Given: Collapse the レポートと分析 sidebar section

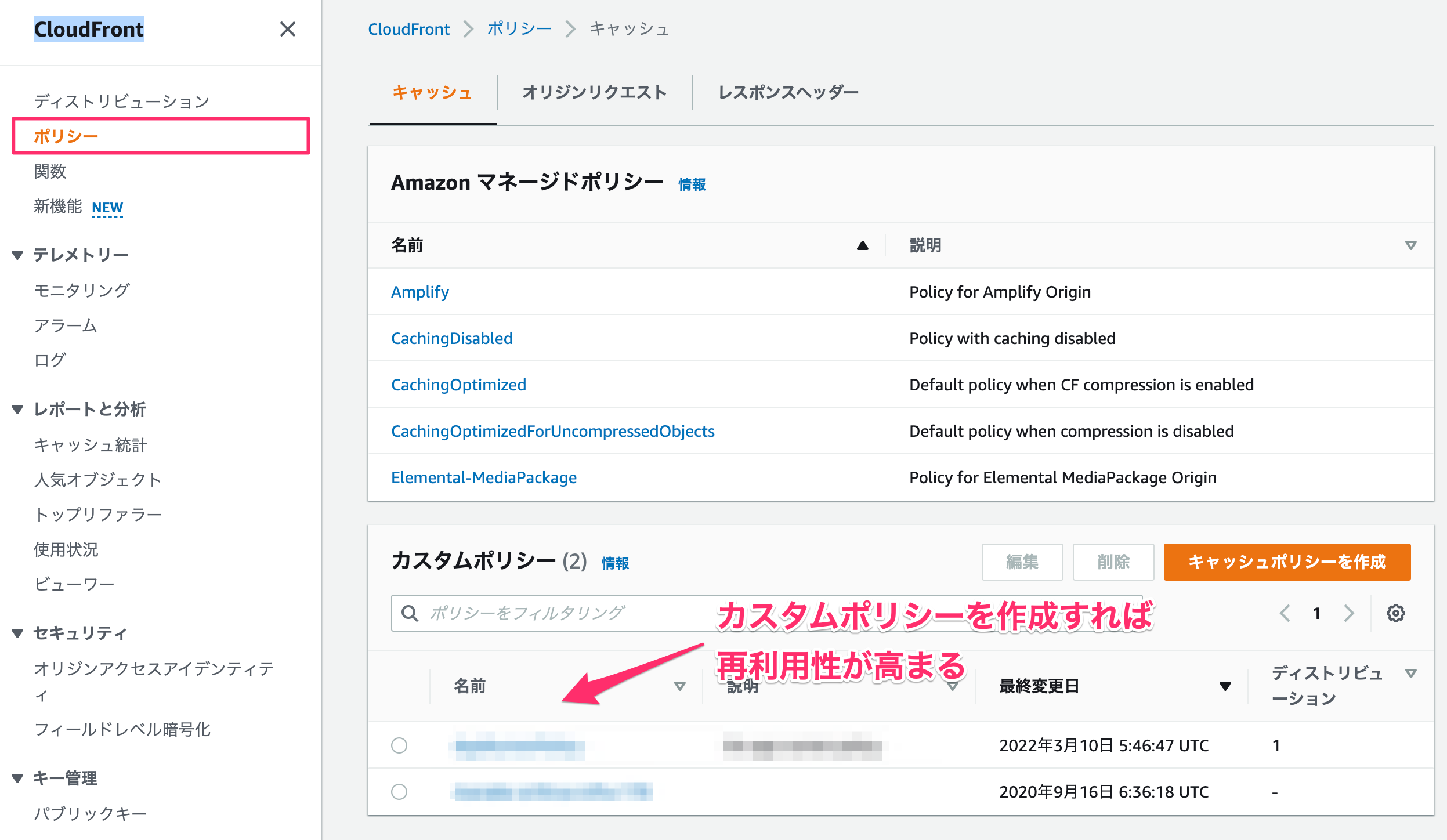Looking at the screenshot, I should pyautogui.click(x=17, y=410).
